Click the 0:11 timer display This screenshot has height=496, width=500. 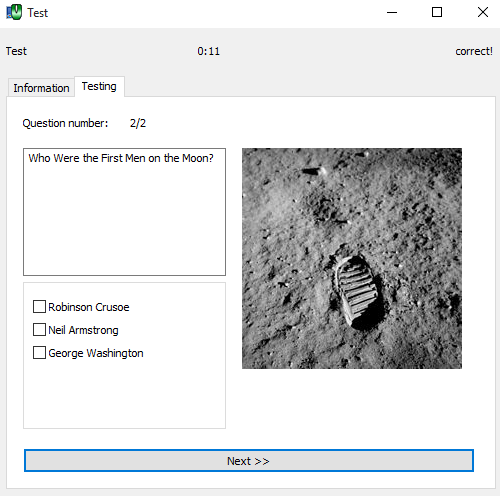pos(209,51)
